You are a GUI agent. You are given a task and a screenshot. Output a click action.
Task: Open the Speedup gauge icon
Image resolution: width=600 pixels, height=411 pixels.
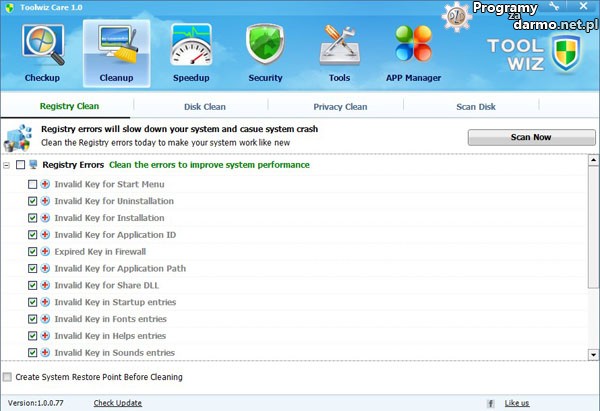(191, 47)
